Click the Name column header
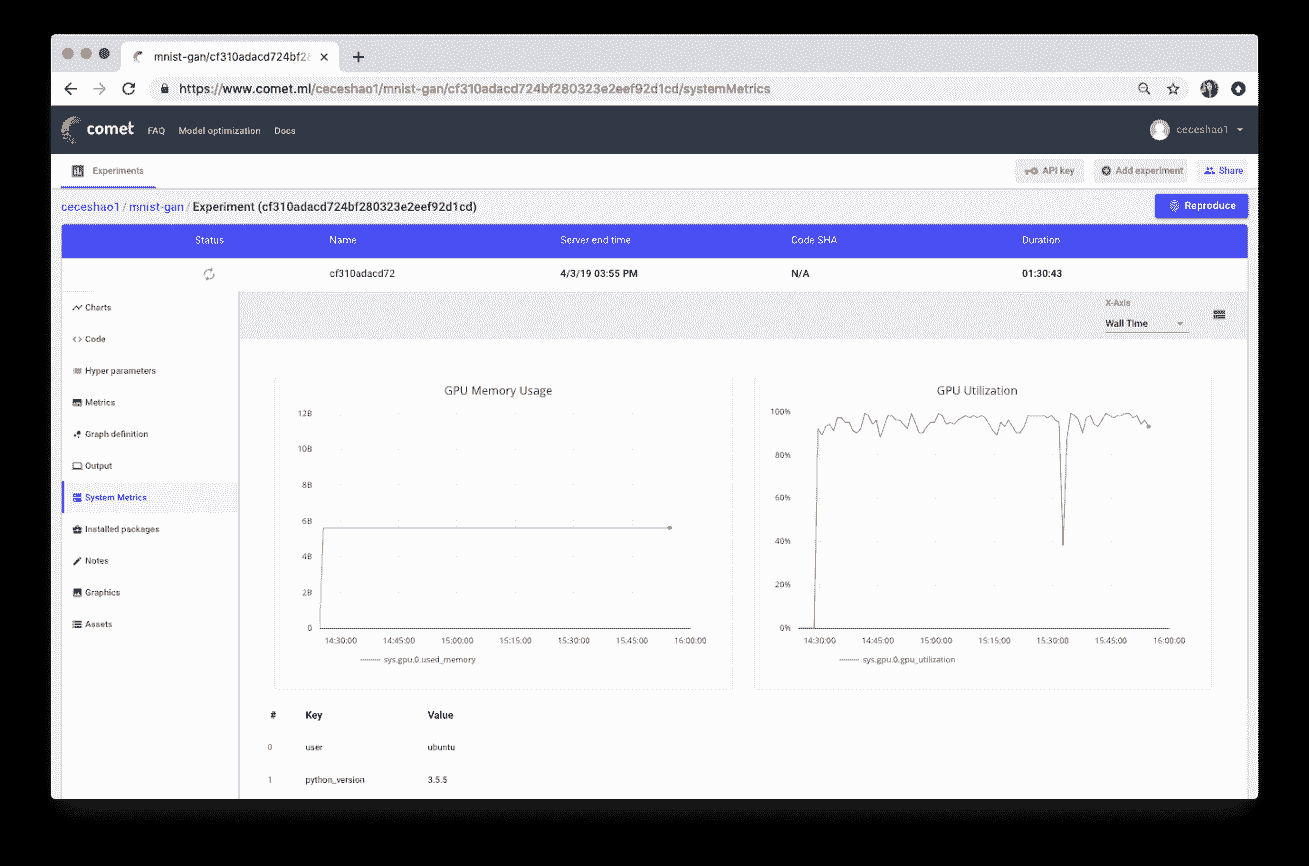The image size is (1309, 866). point(343,240)
